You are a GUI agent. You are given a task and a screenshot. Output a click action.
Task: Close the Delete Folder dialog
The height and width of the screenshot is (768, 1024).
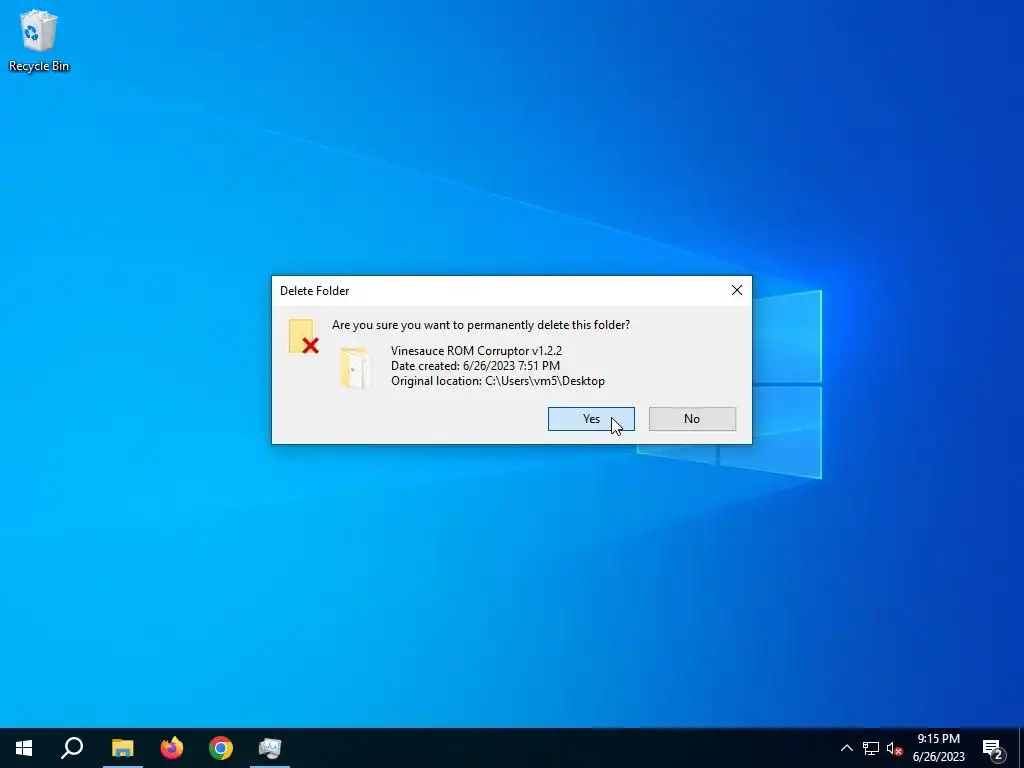point(737,290)
